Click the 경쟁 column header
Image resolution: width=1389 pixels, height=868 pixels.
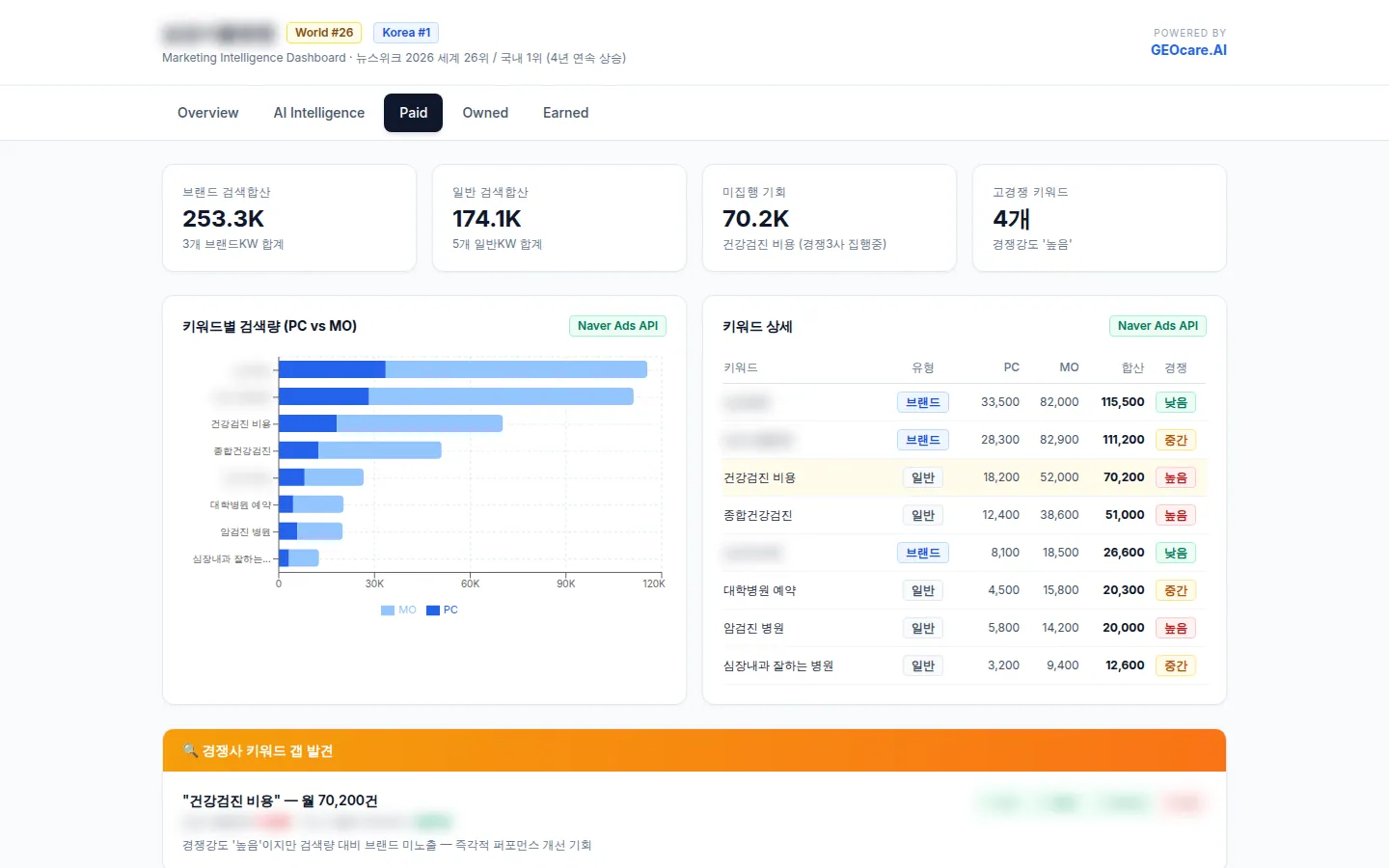(x=1176, y=367)
